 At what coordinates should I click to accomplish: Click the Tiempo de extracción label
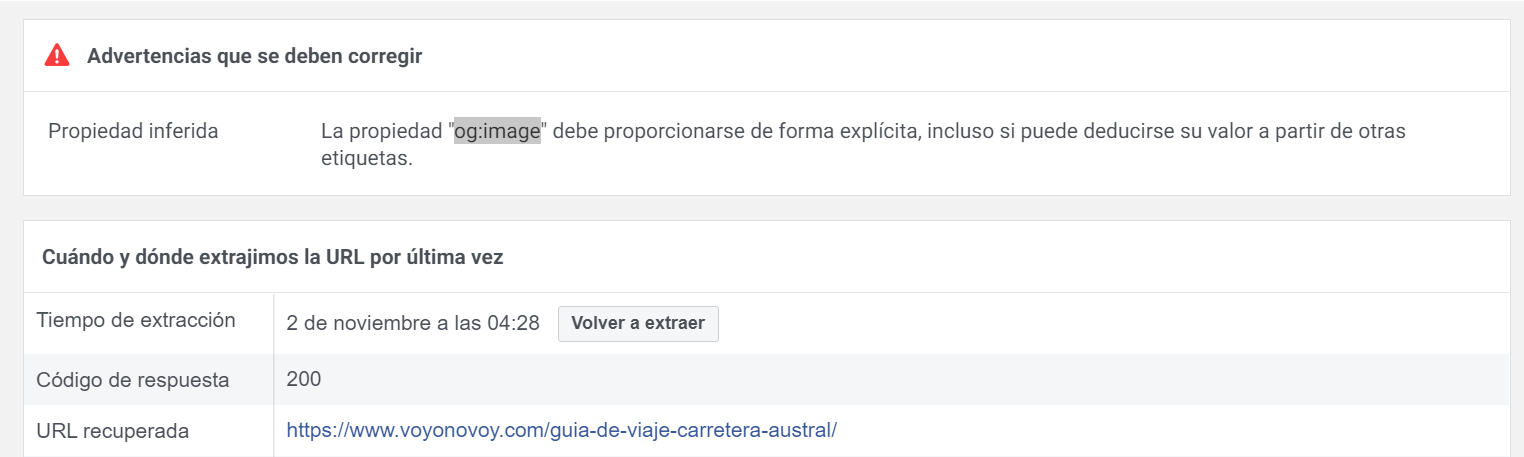(136, 321)
